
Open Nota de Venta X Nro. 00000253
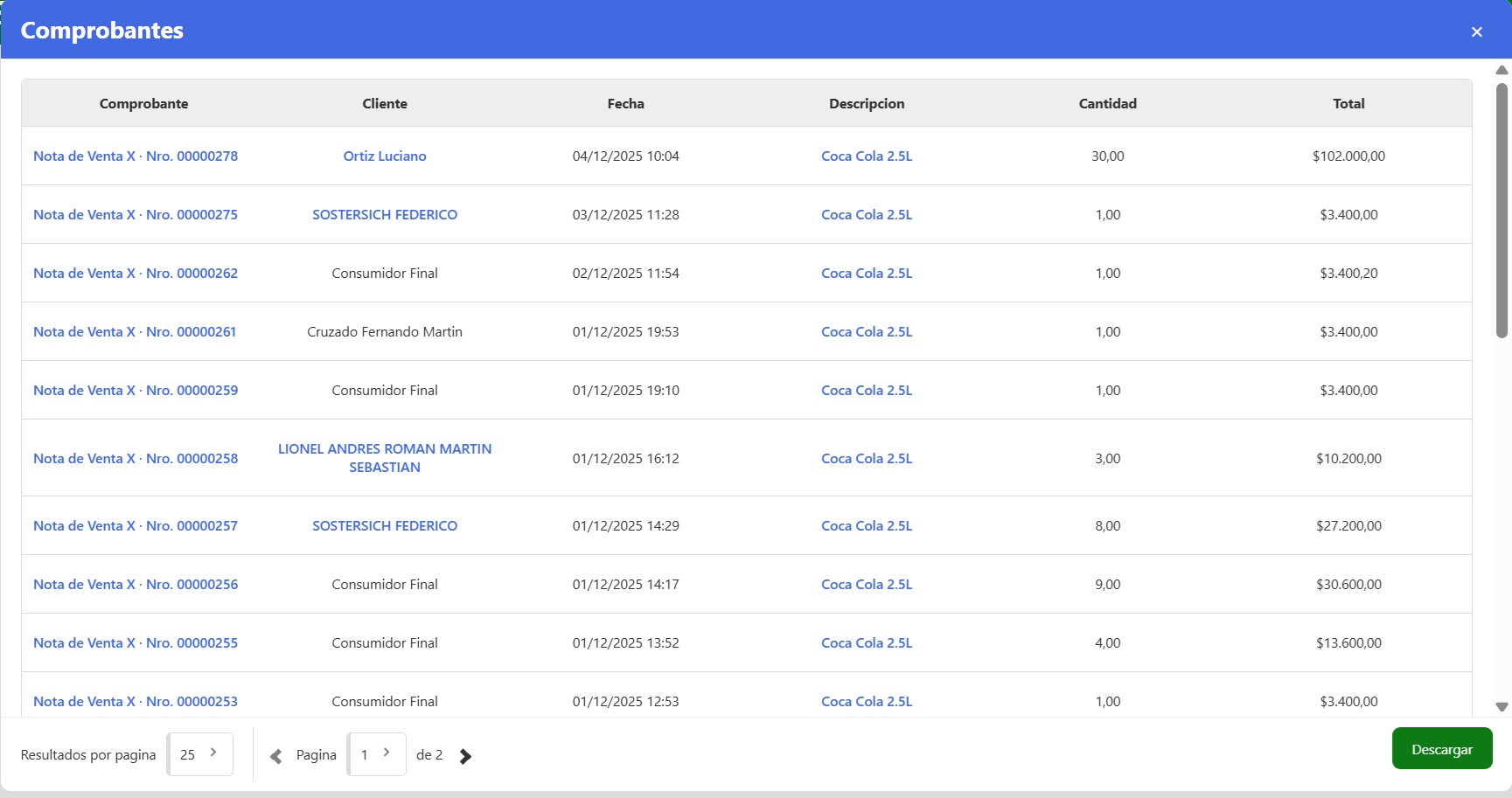(136, 702)
